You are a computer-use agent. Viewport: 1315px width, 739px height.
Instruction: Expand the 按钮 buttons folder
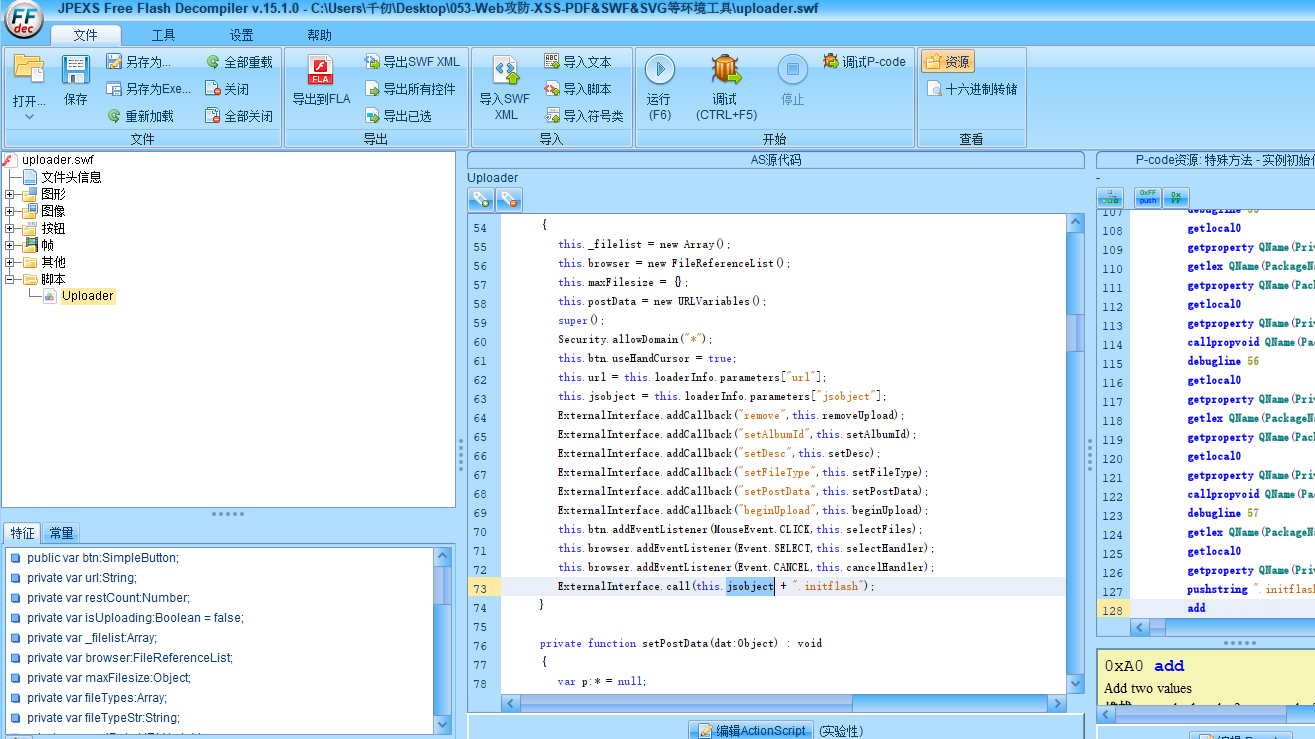10,228
